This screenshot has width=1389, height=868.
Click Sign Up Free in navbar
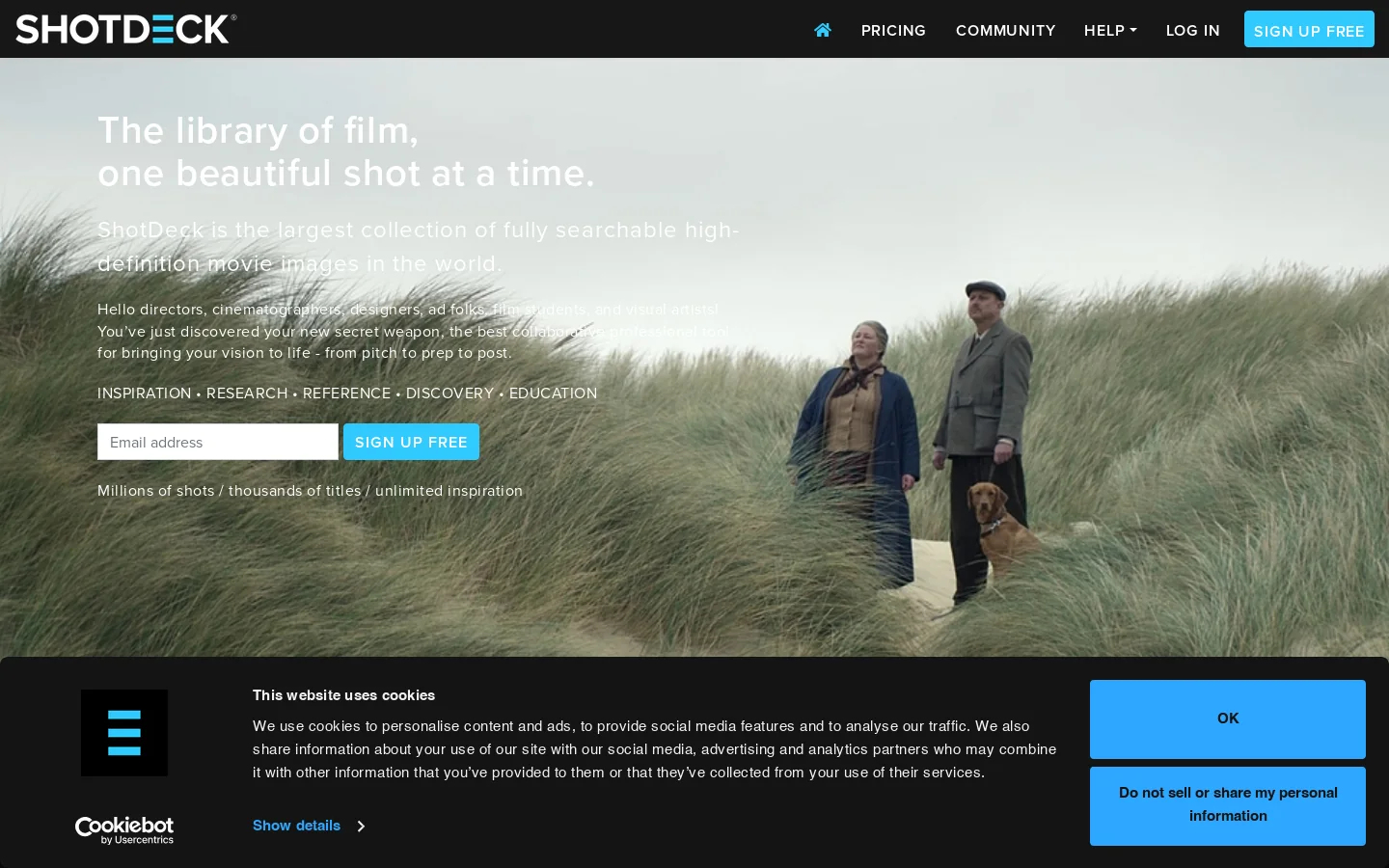[1309, 30]
